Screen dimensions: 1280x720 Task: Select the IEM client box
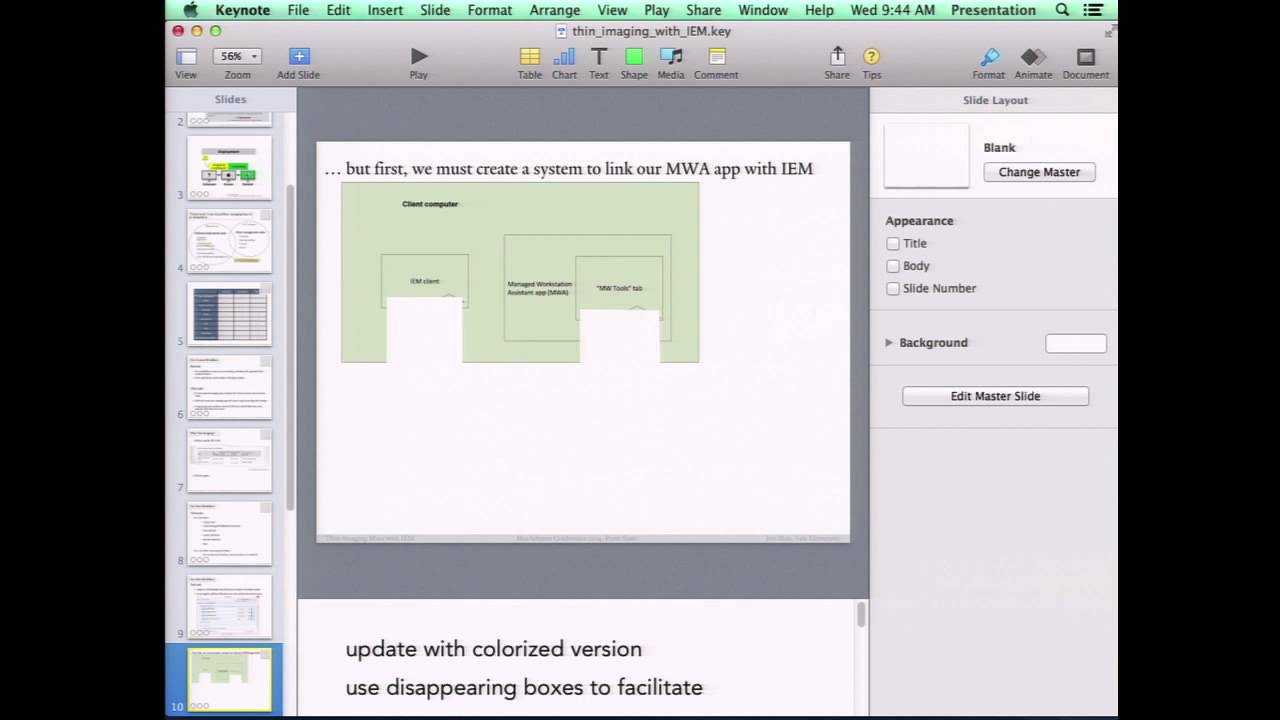(x=424, y=281)
